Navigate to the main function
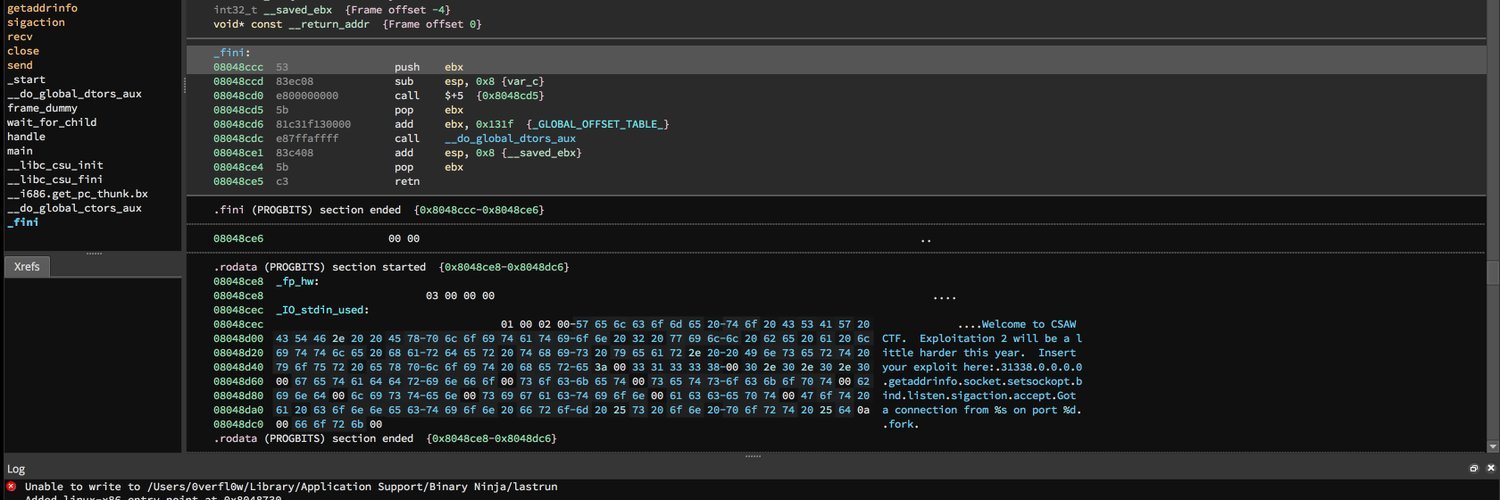This screenshot has height=500, width=1500. point(20,151)
